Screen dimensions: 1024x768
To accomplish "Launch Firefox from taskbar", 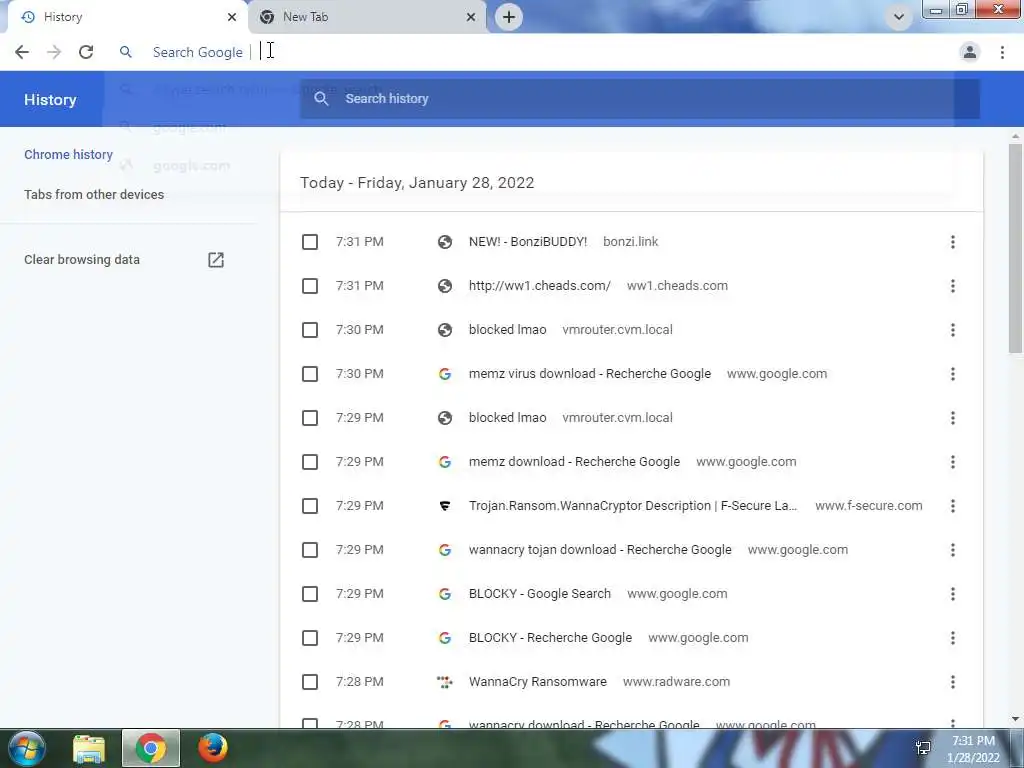I will 213,748.
